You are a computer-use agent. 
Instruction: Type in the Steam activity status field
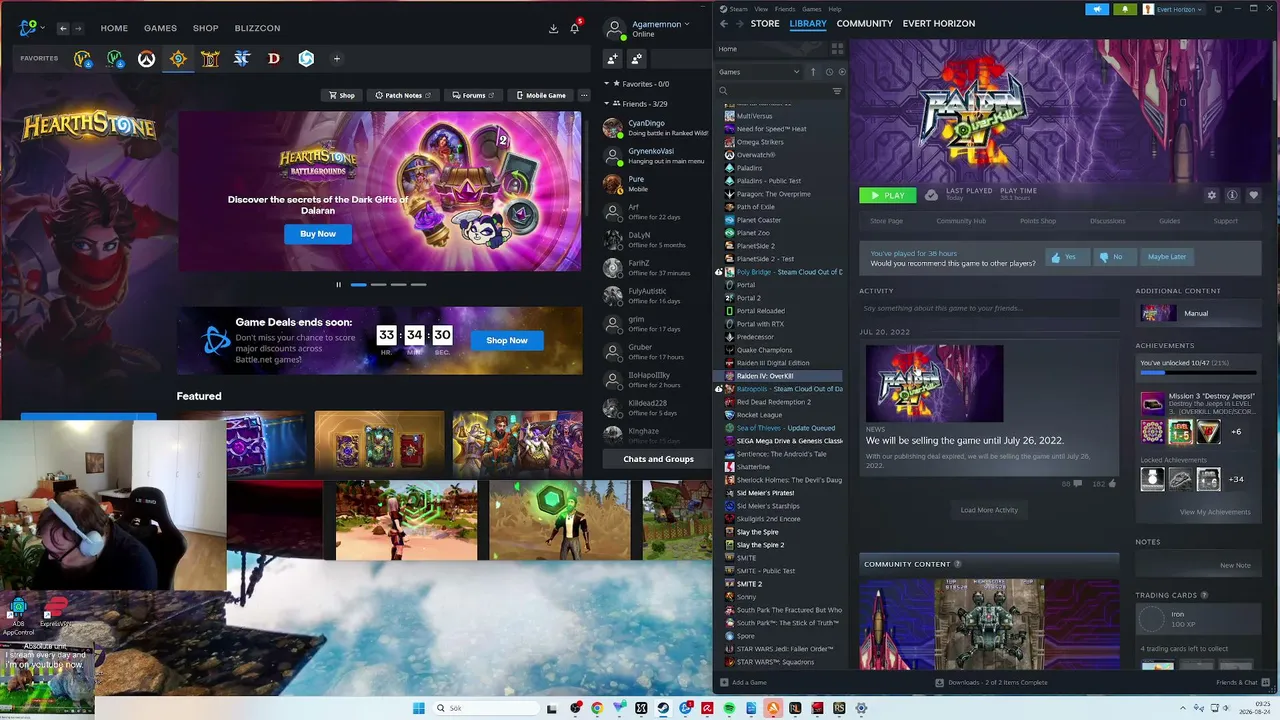(990, 308)
